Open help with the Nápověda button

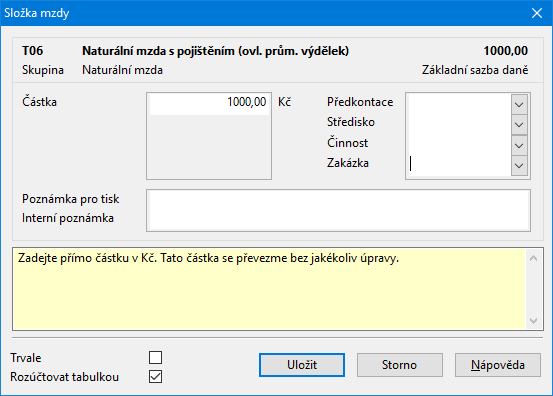[x=498, y=365]
